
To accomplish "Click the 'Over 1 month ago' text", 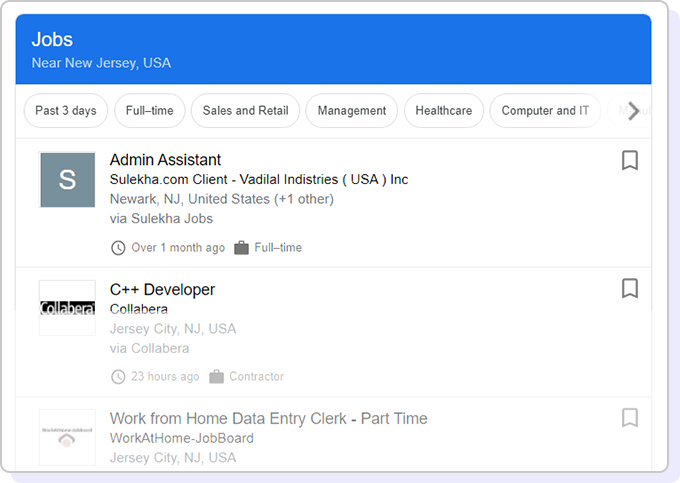I will click(x=178, y=248).
